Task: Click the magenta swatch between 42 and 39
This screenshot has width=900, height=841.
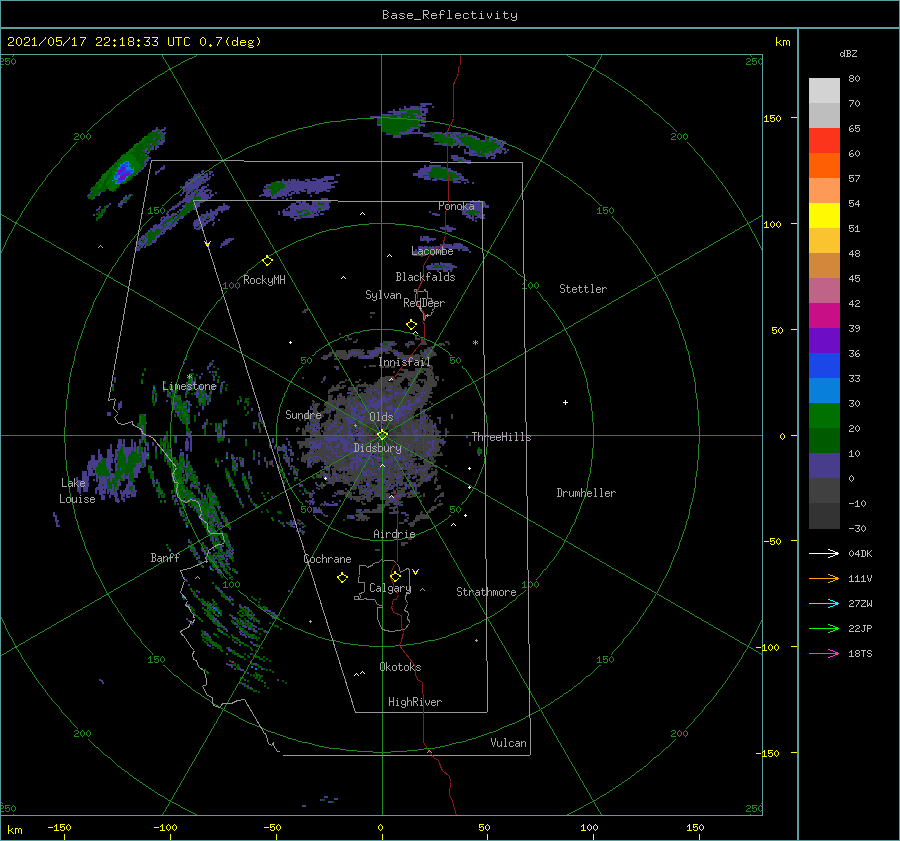Action: (x=824, y=316)
